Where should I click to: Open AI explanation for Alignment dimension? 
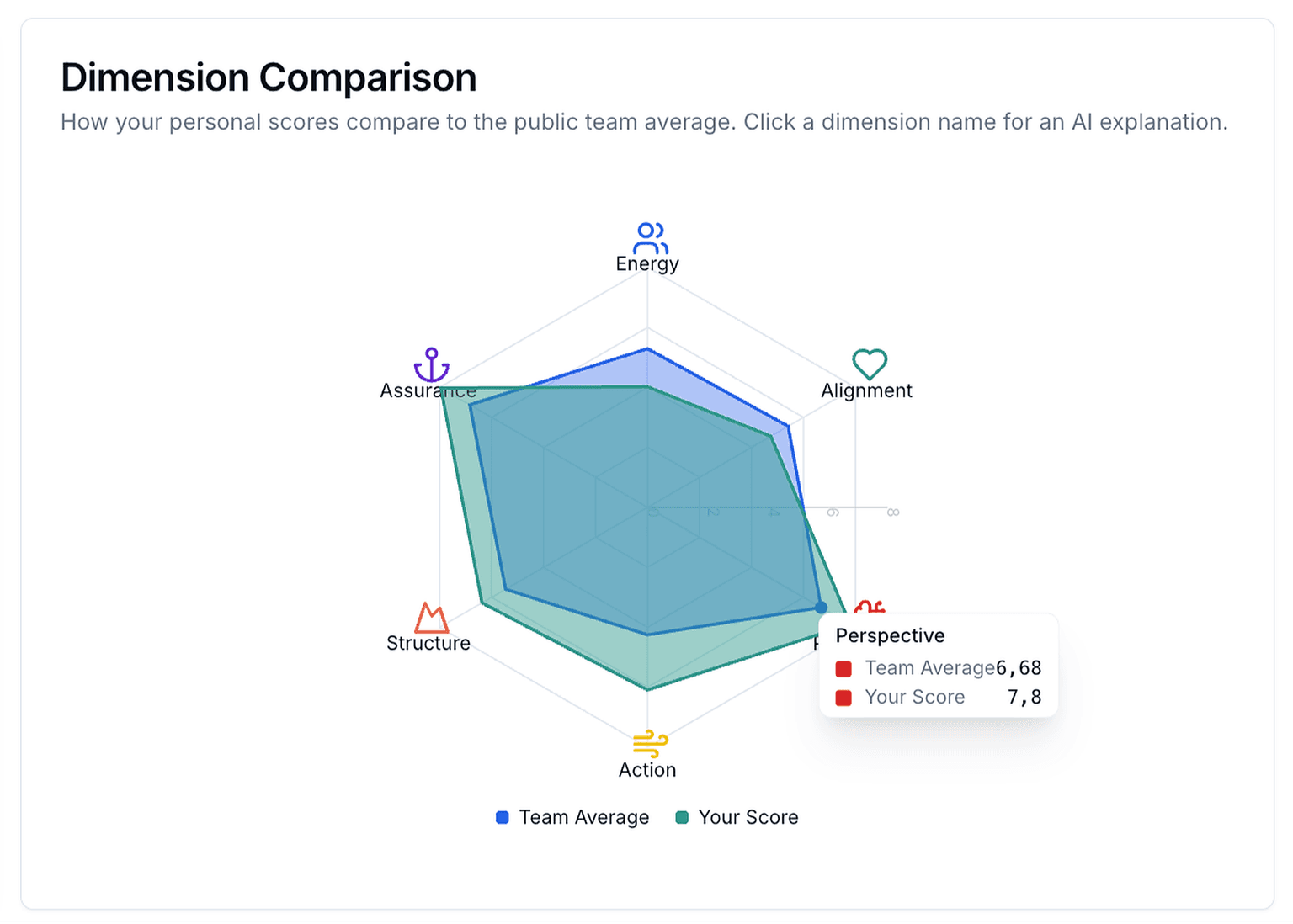click(866, 390)
